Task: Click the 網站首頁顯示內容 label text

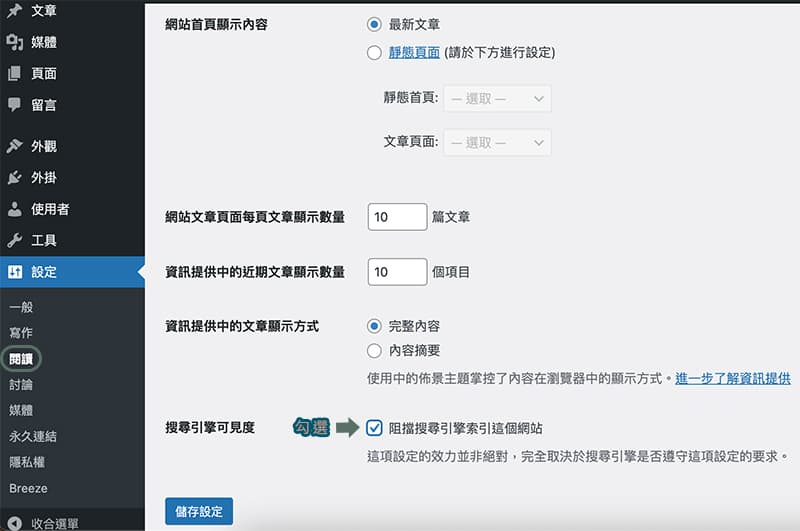Action: [216, 24]
